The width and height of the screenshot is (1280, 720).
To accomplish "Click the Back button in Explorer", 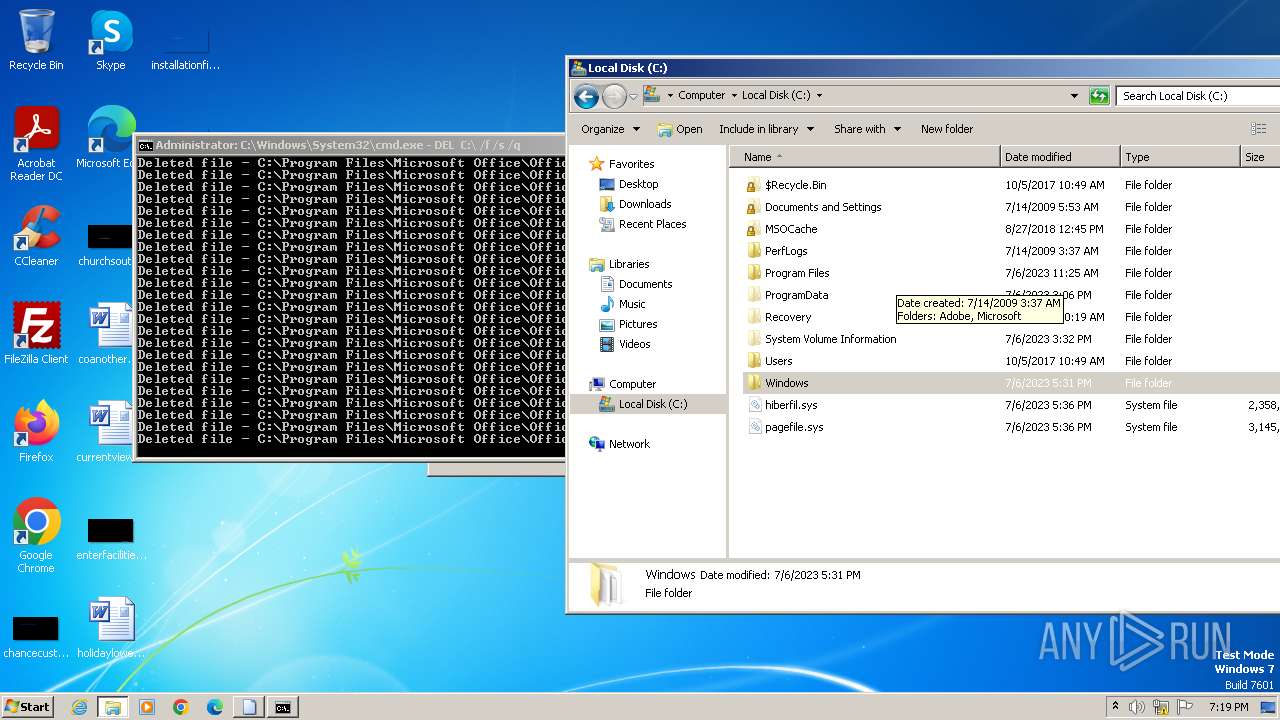I will pos(586,96).
